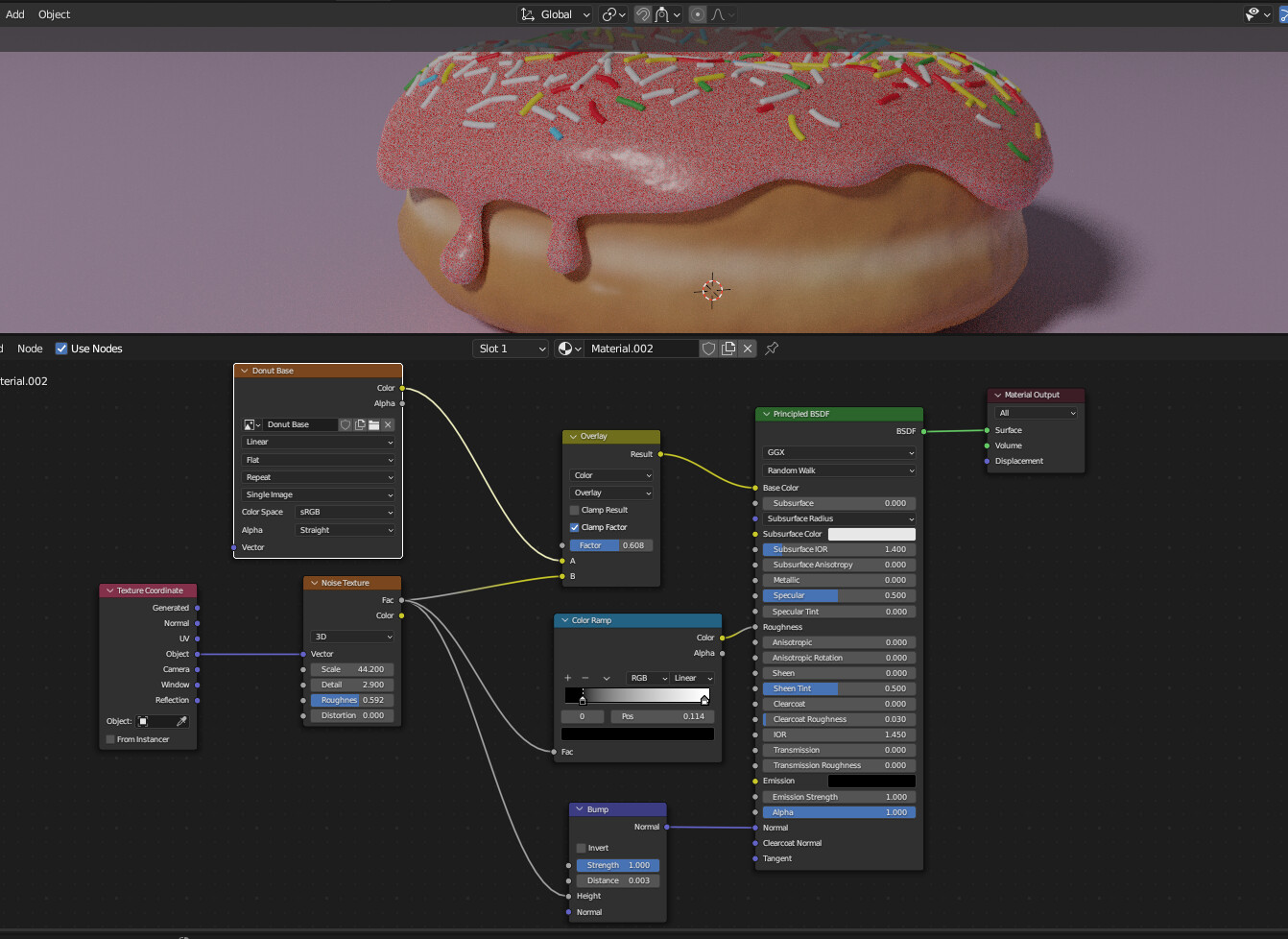Click the Bump Strength slider
The height and width of the screenshot is (939, 1288).
(x=618, y=865)
